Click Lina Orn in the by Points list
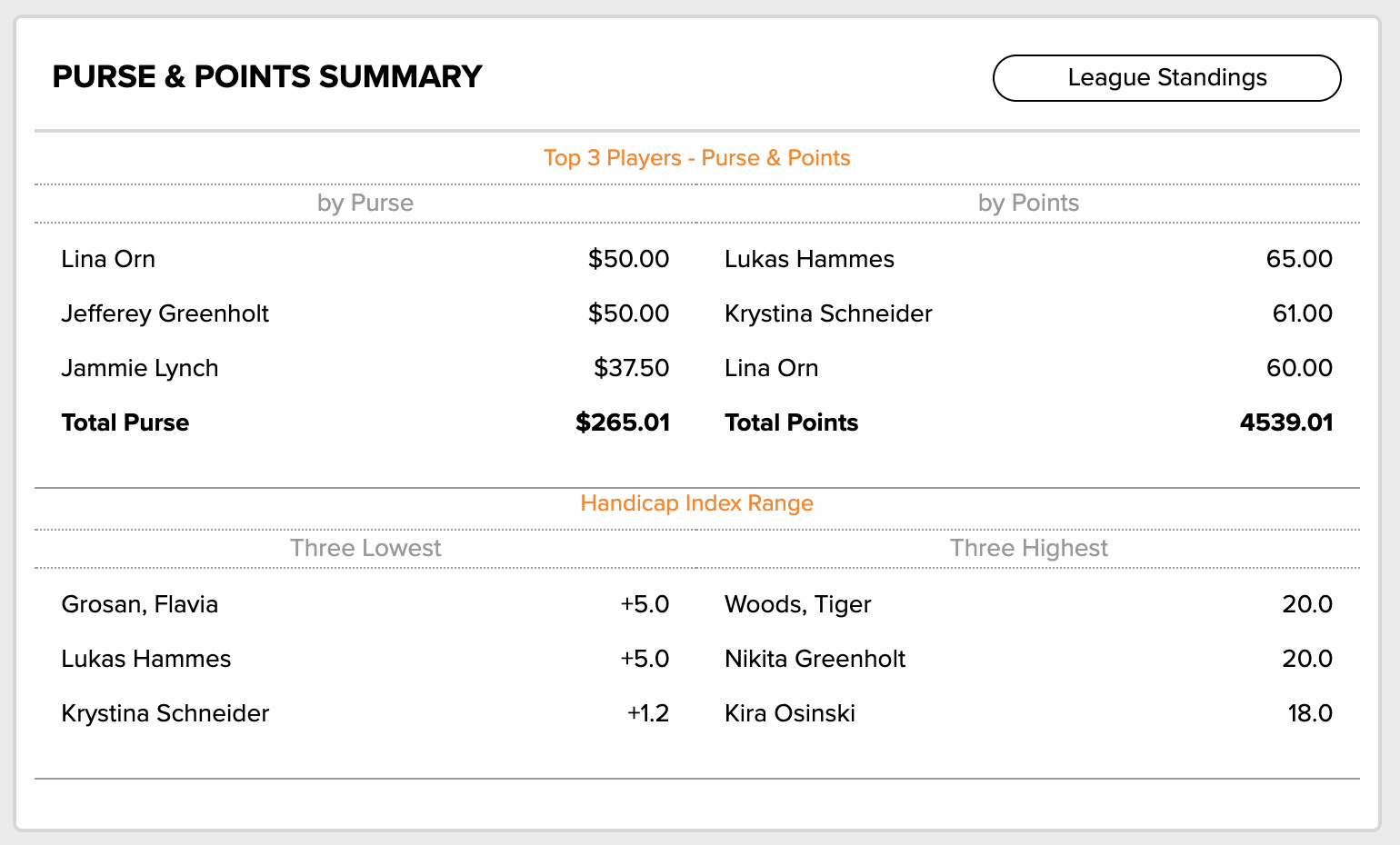This screenshot has height=845, width=1400. [x=772, y=368]
